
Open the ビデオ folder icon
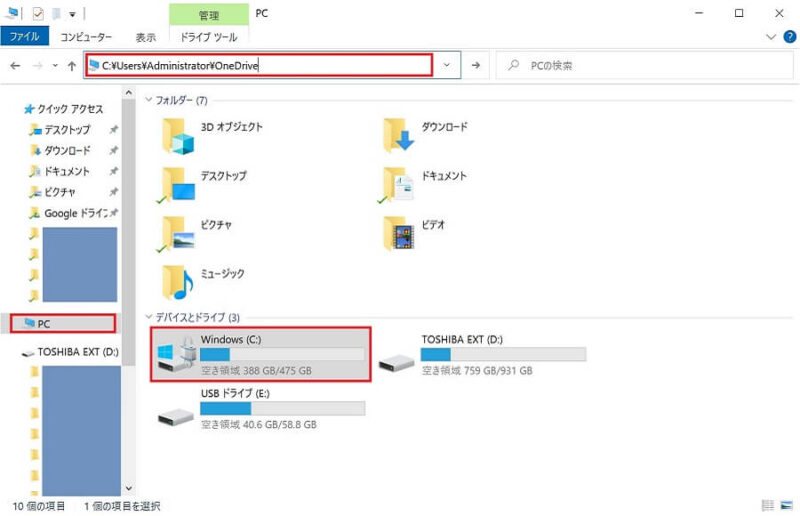coord(398,234)
